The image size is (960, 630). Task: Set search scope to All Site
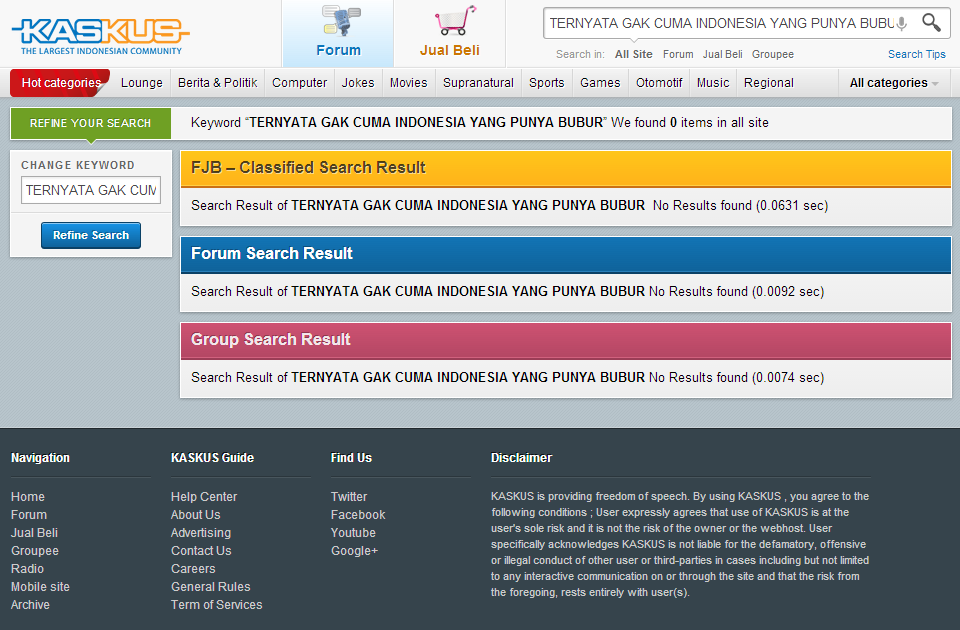[x=634, y=54]
